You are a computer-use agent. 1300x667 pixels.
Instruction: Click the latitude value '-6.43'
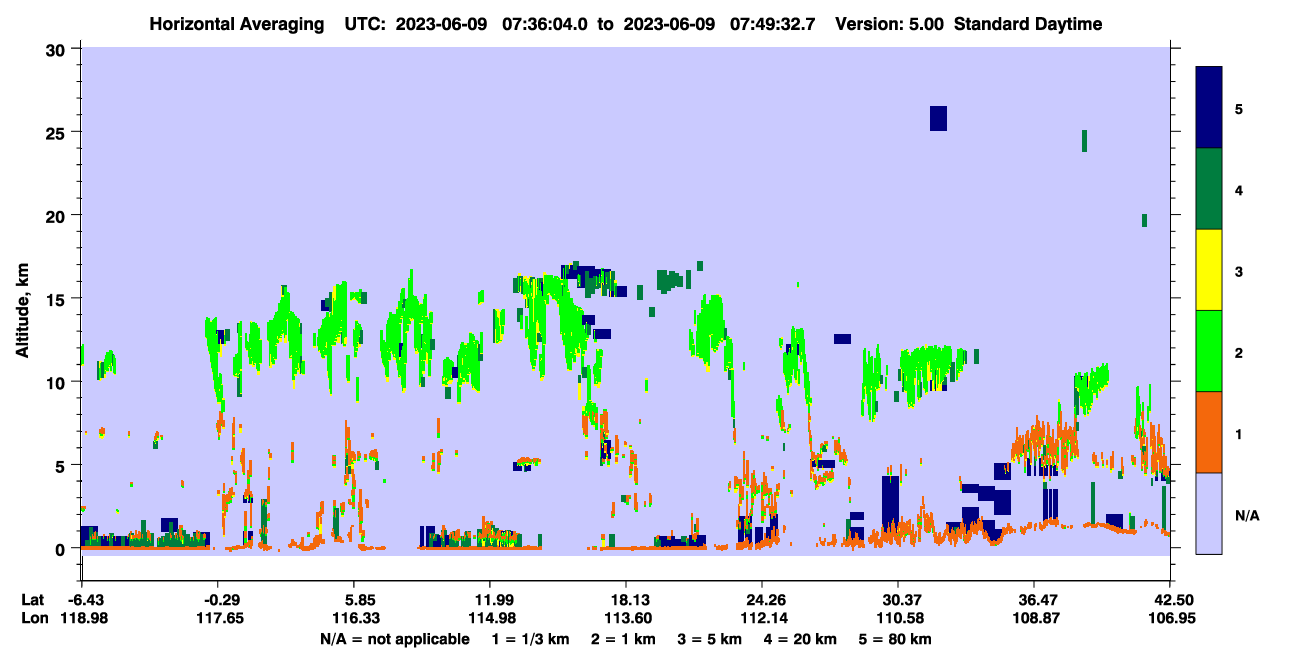85,600
